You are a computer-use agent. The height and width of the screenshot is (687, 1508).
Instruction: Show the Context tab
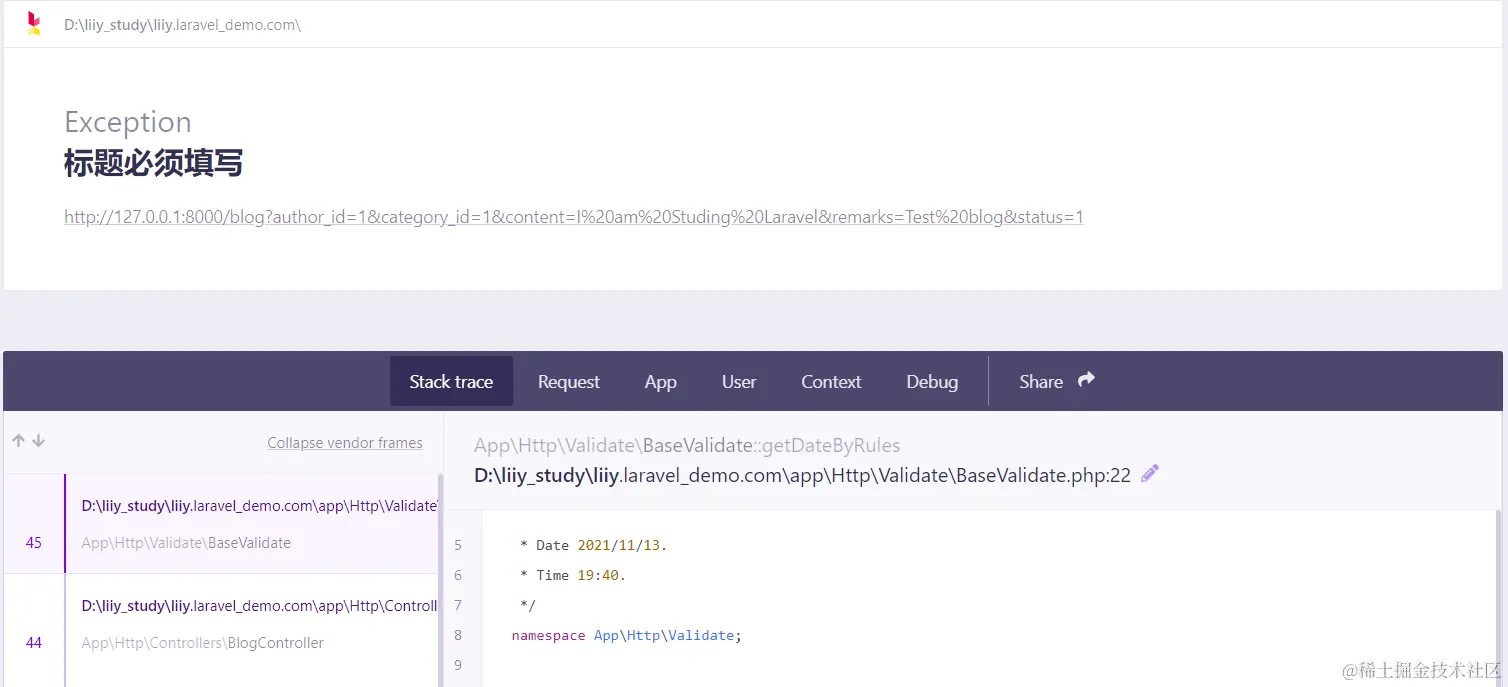click(x=831, y=381)
